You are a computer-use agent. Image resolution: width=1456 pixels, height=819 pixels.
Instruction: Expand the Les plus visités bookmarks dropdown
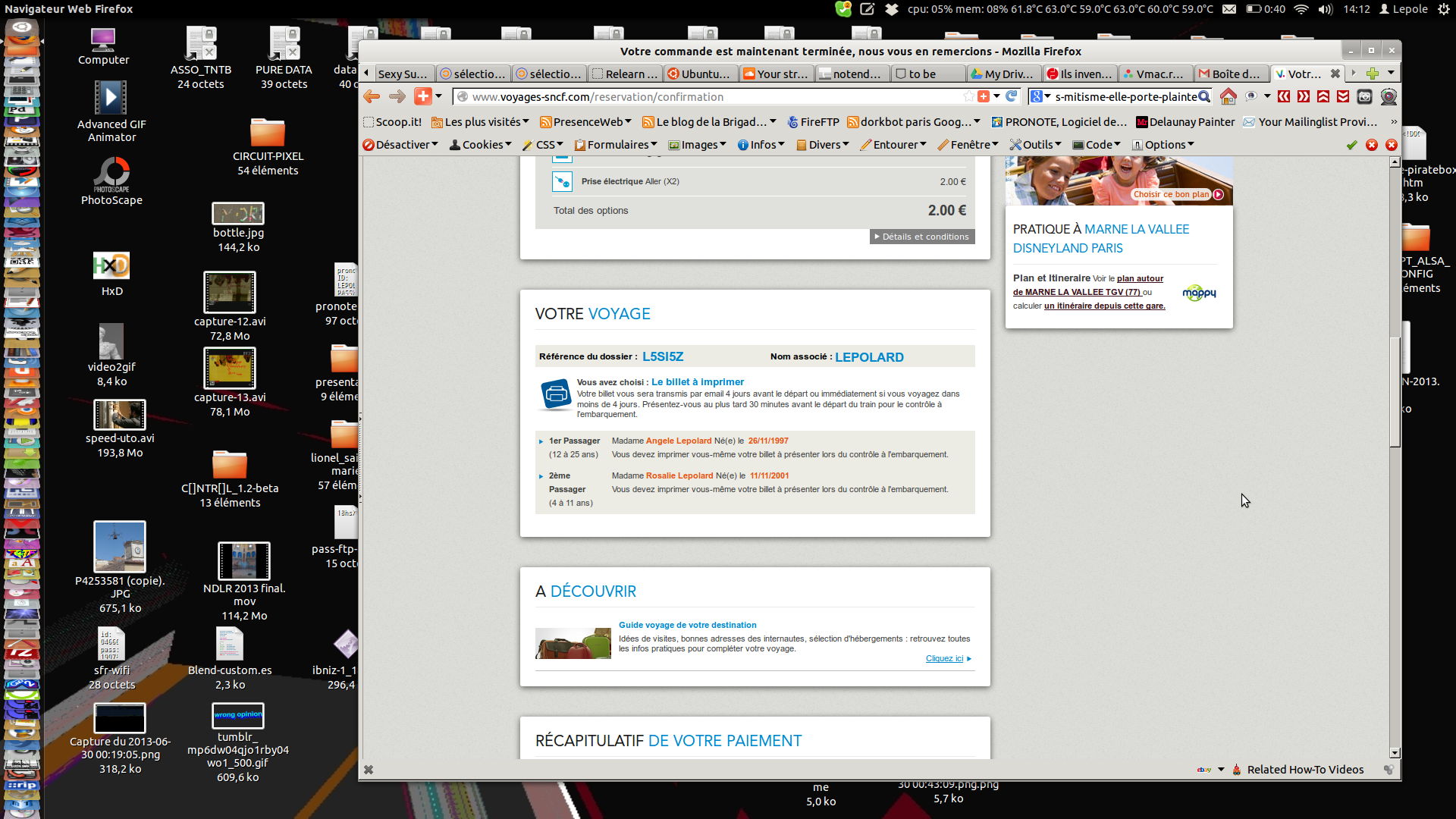click(480, 122)
